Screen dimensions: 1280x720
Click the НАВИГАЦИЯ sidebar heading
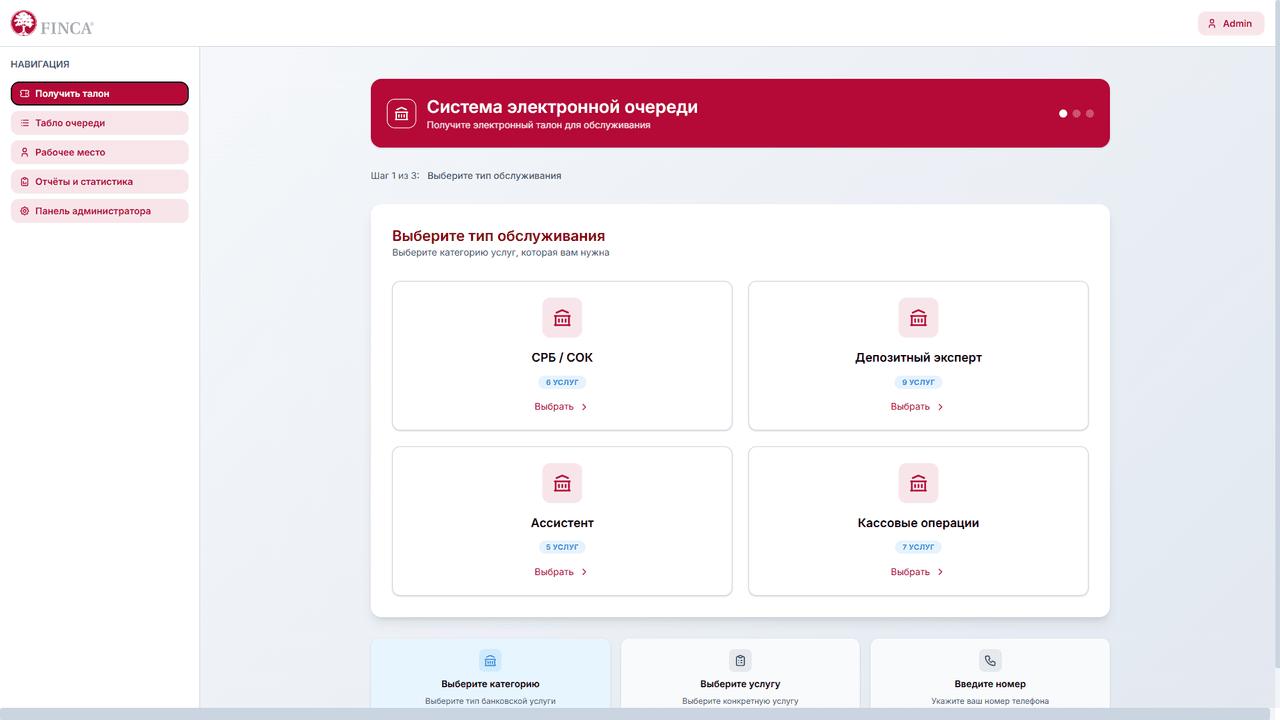(40, 64)
